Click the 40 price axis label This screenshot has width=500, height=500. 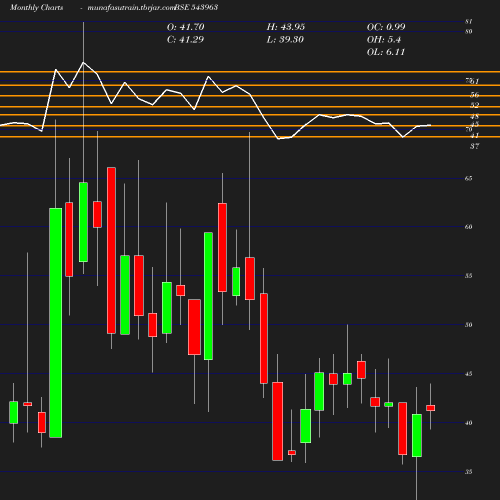(x=469, y=423)
